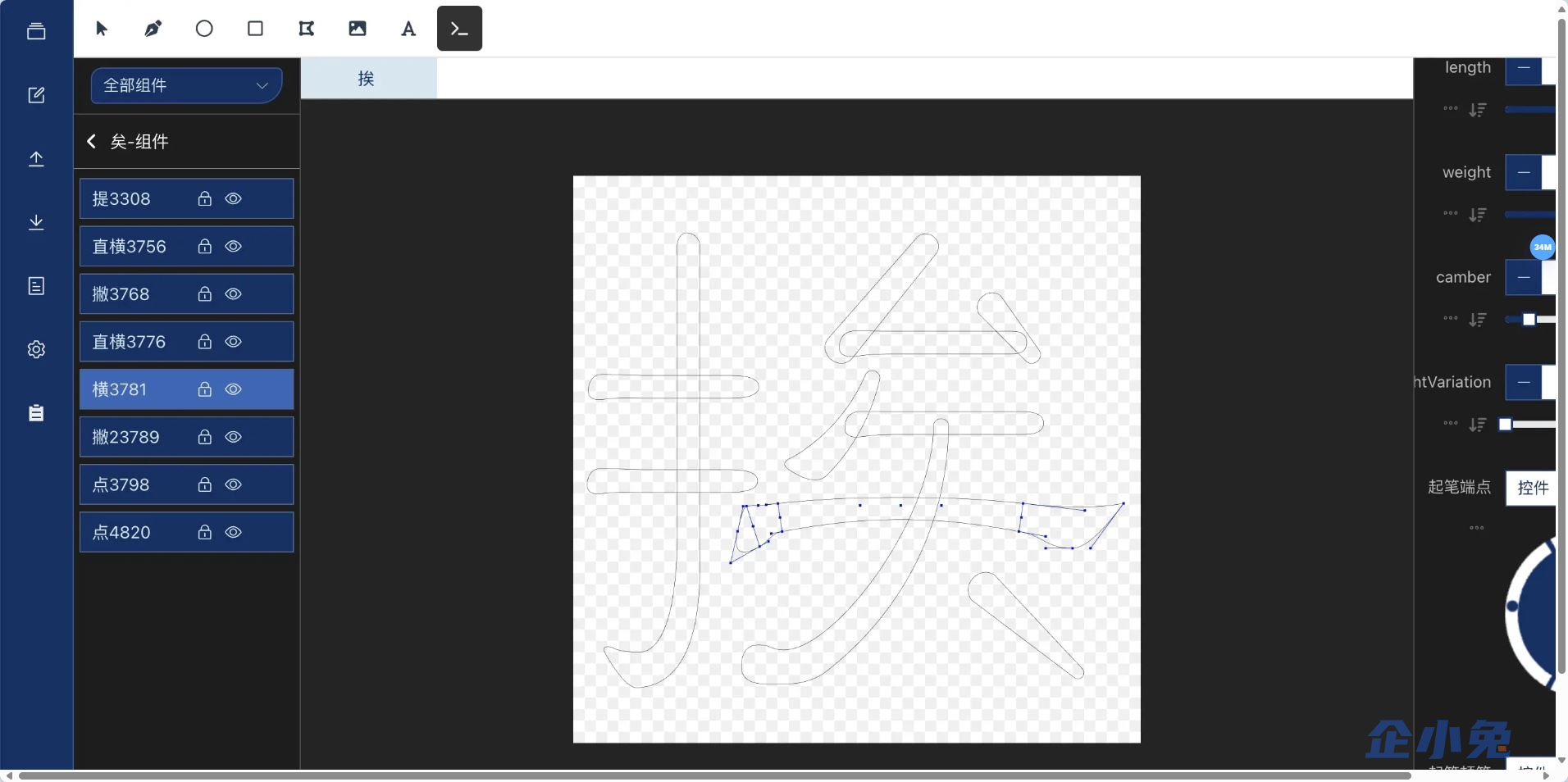1568x782 pixels.
Task: Select the circle shape tool
Action: (x=203, y=28)
